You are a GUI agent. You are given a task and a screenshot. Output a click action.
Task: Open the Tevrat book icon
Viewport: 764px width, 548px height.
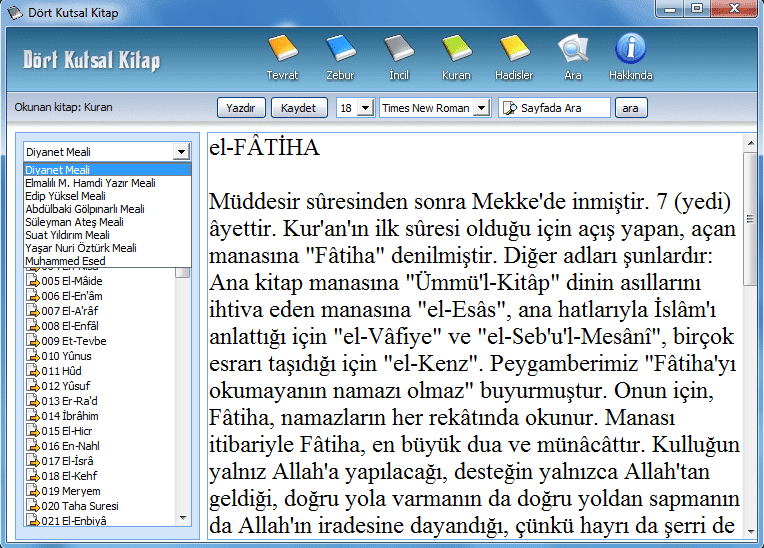click(x=283, y=48)
